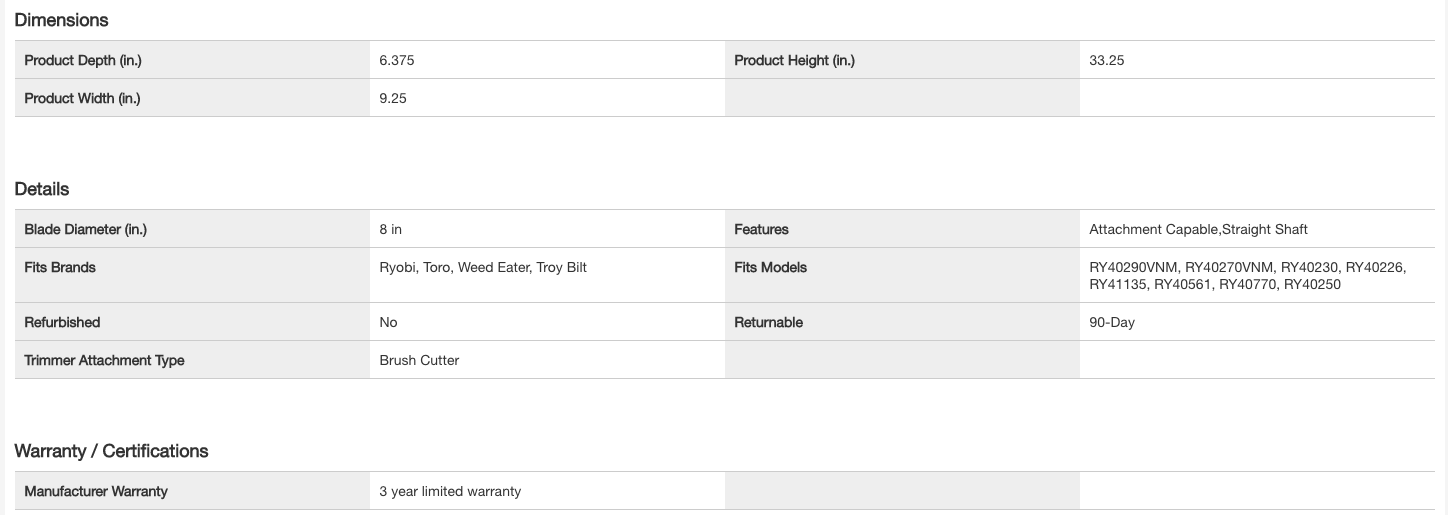Select the Product Depth (in.) label
This screenshot has width=1448, height=515.
tap(83, 60)
